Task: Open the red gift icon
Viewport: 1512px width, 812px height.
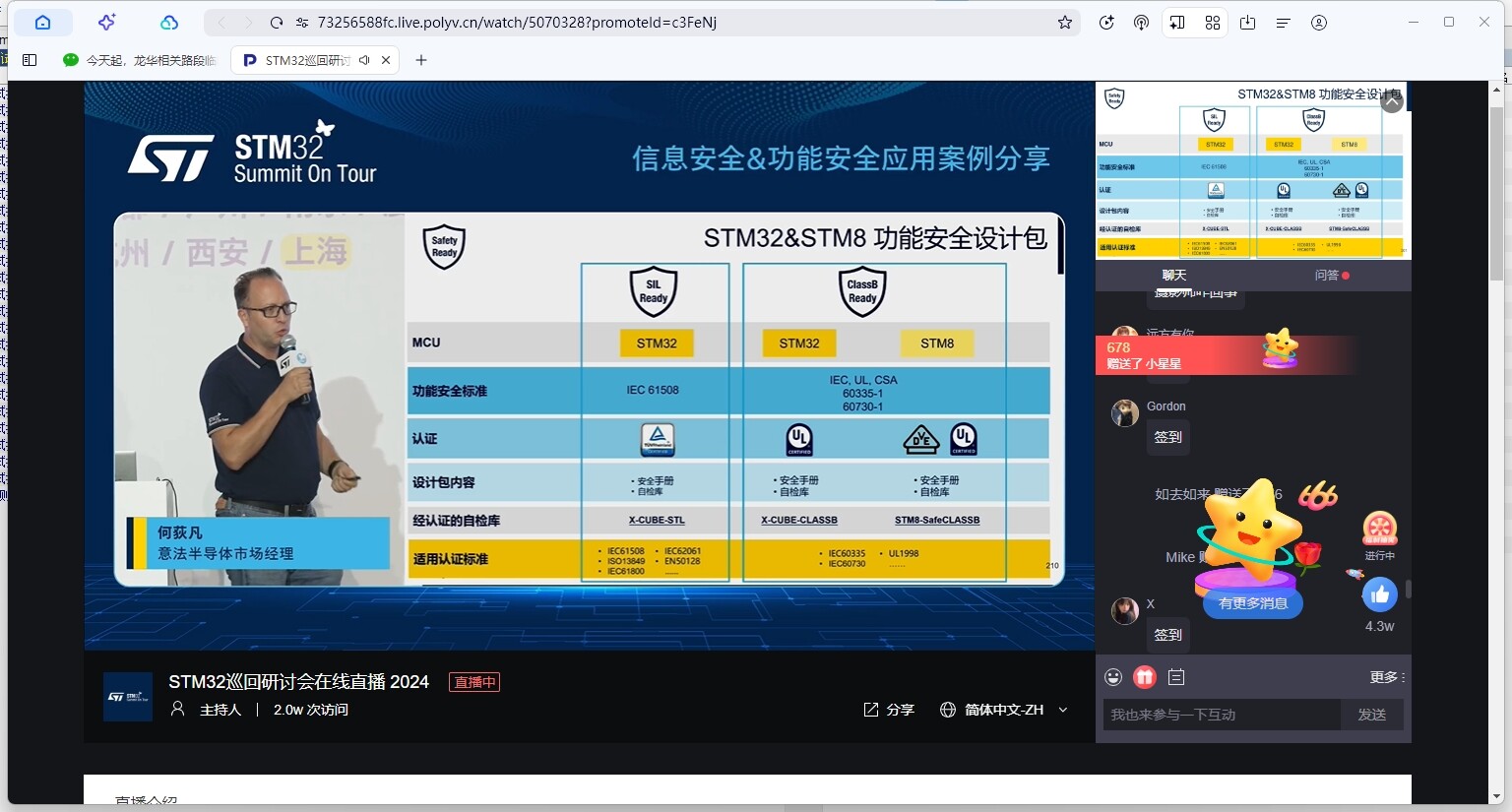Action: tap(1144, 677)
